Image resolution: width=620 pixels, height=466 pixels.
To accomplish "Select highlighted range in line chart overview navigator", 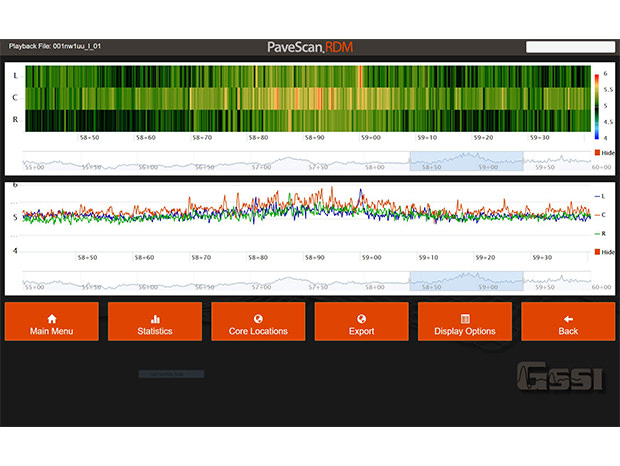I will click(x=466, y=281).
